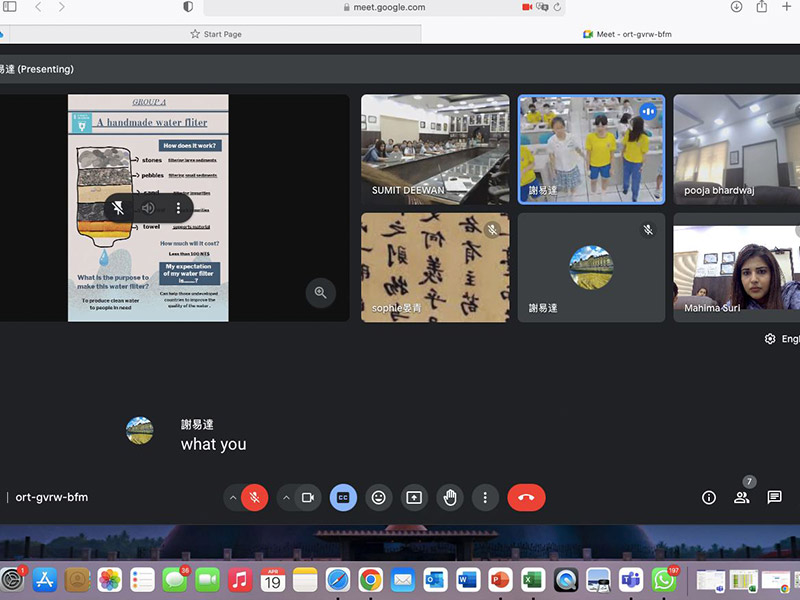Expand video settings arrow beside camera
Viewport: 800px width, 600px height.
(286, 497)
